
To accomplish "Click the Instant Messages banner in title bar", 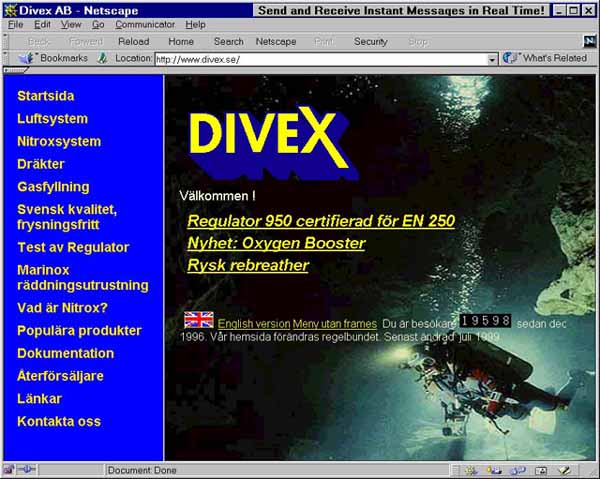I will click(401, 10).
